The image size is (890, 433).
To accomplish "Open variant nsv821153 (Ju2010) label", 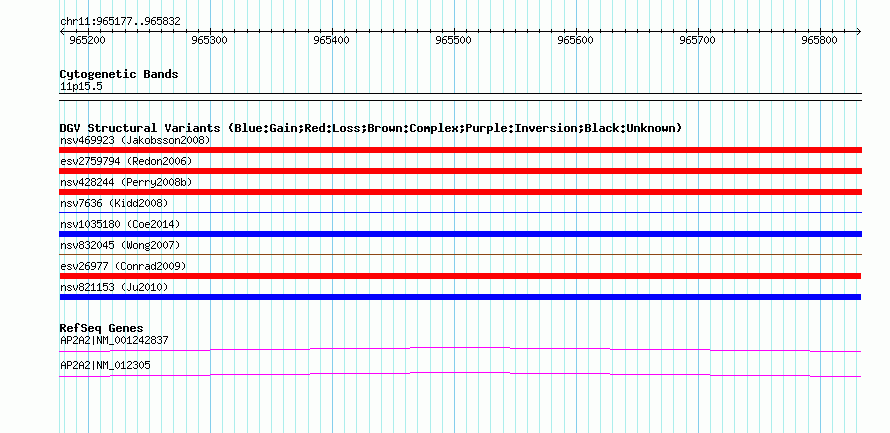I will coord(114,288).
